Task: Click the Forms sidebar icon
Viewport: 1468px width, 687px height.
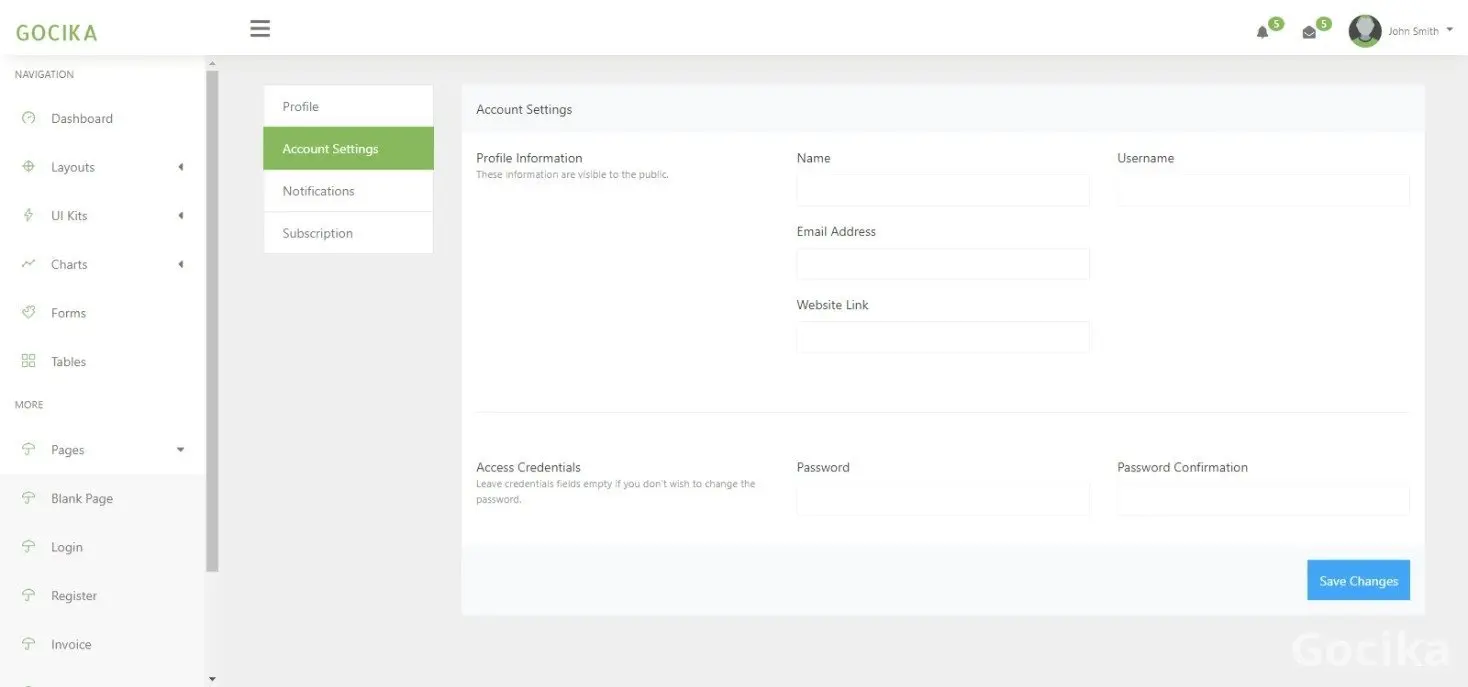Action: 28,312
